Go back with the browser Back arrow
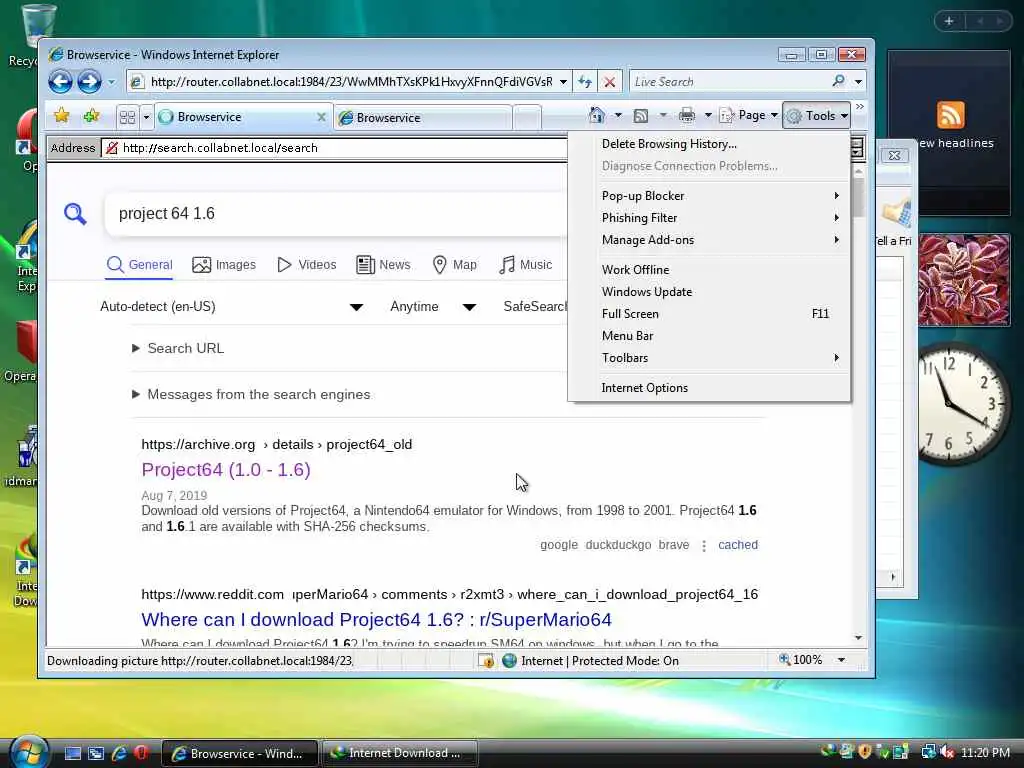1024x768 pixels. [60, 82]
